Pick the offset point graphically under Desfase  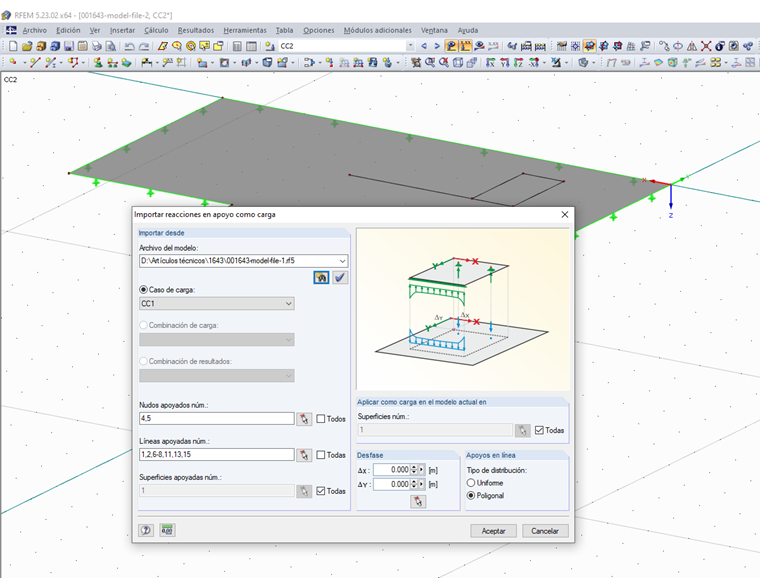418,501
